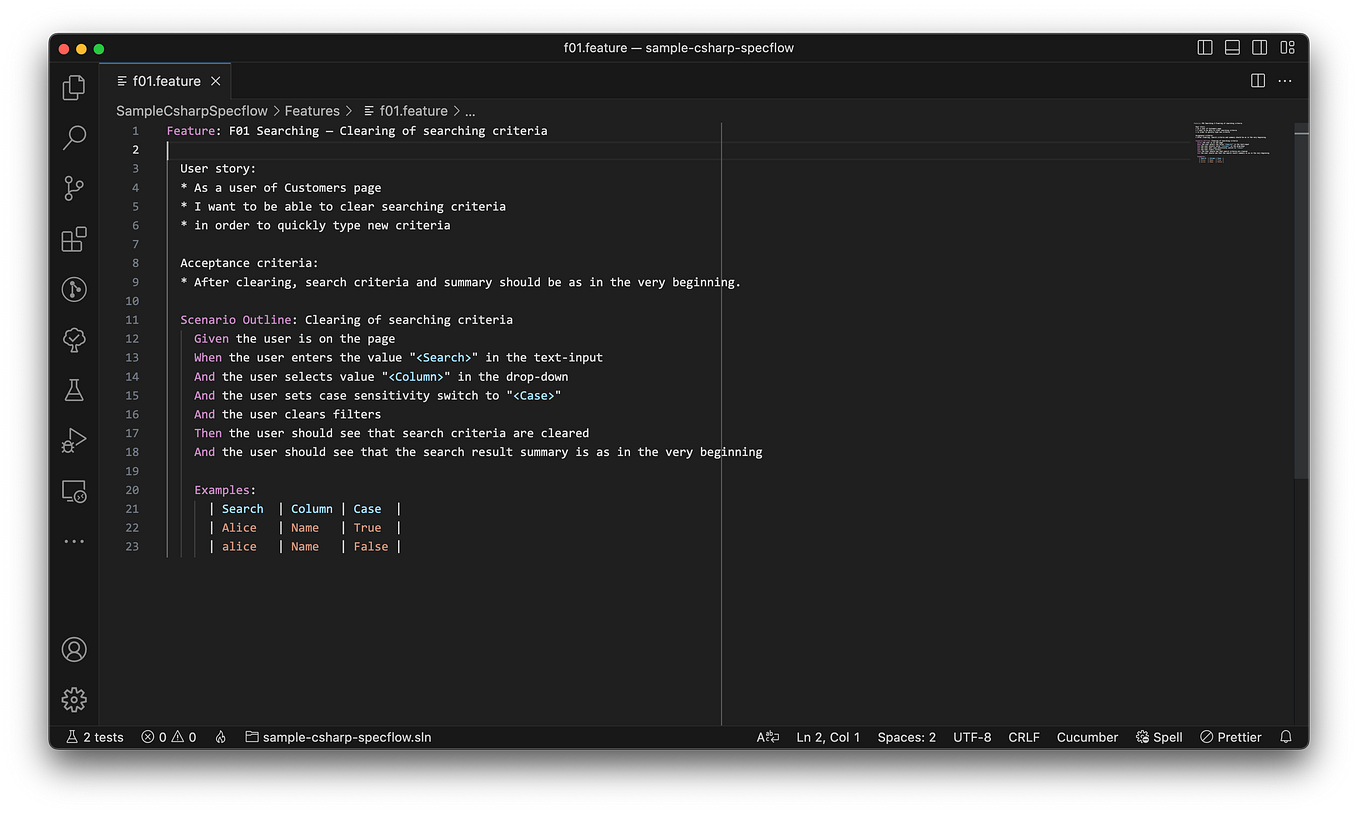Select the f01.feature editor tab
Viewport: 1358px width, 814px height.
click(x=164, y=81)
